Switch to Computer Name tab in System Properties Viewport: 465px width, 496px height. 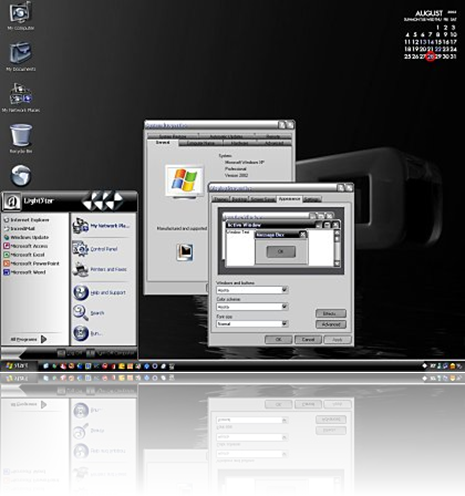[201, 143]
